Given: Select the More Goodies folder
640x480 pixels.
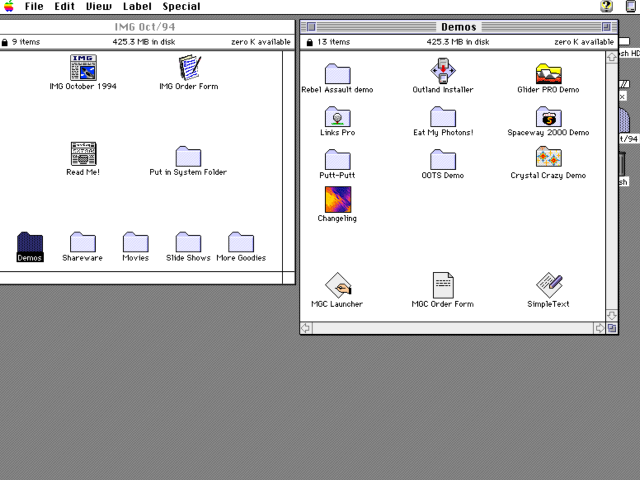Looking at the screenshot, I should [x=241, y=242].
